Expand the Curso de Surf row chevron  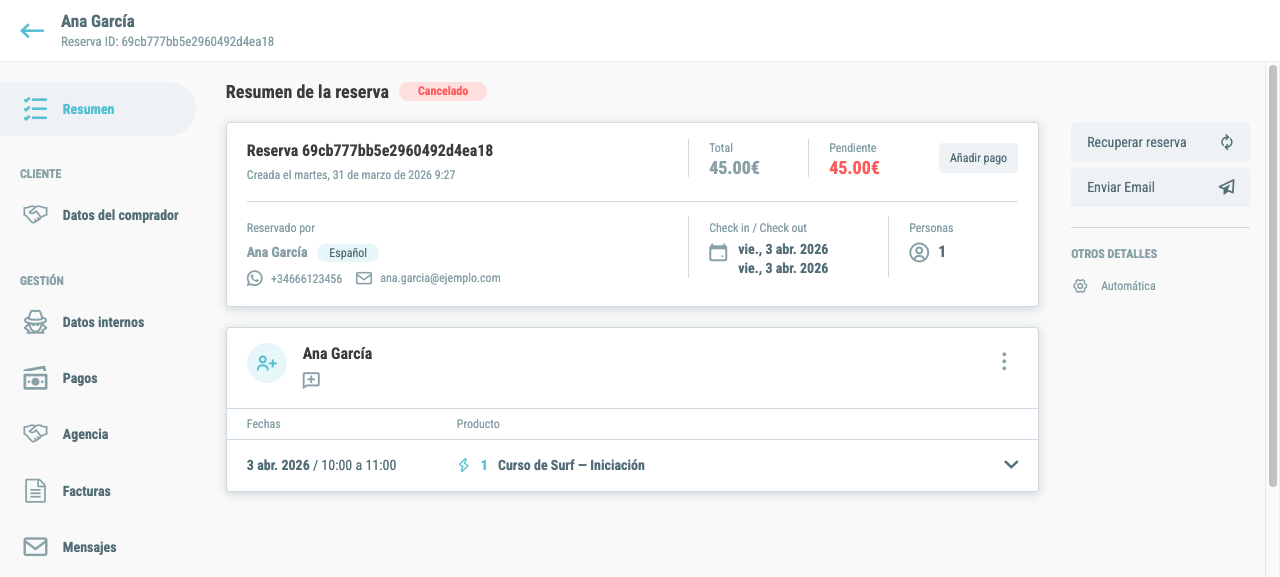1011,465
